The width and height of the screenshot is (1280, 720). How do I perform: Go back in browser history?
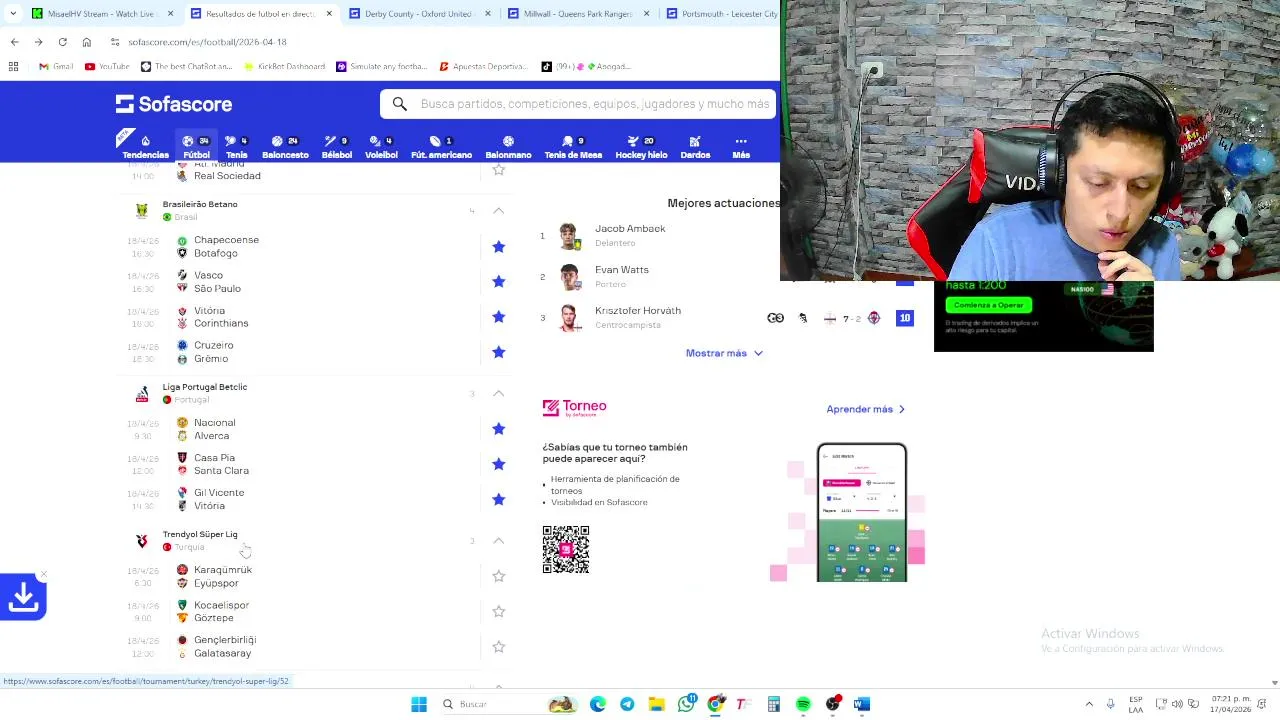click(14, 42)
